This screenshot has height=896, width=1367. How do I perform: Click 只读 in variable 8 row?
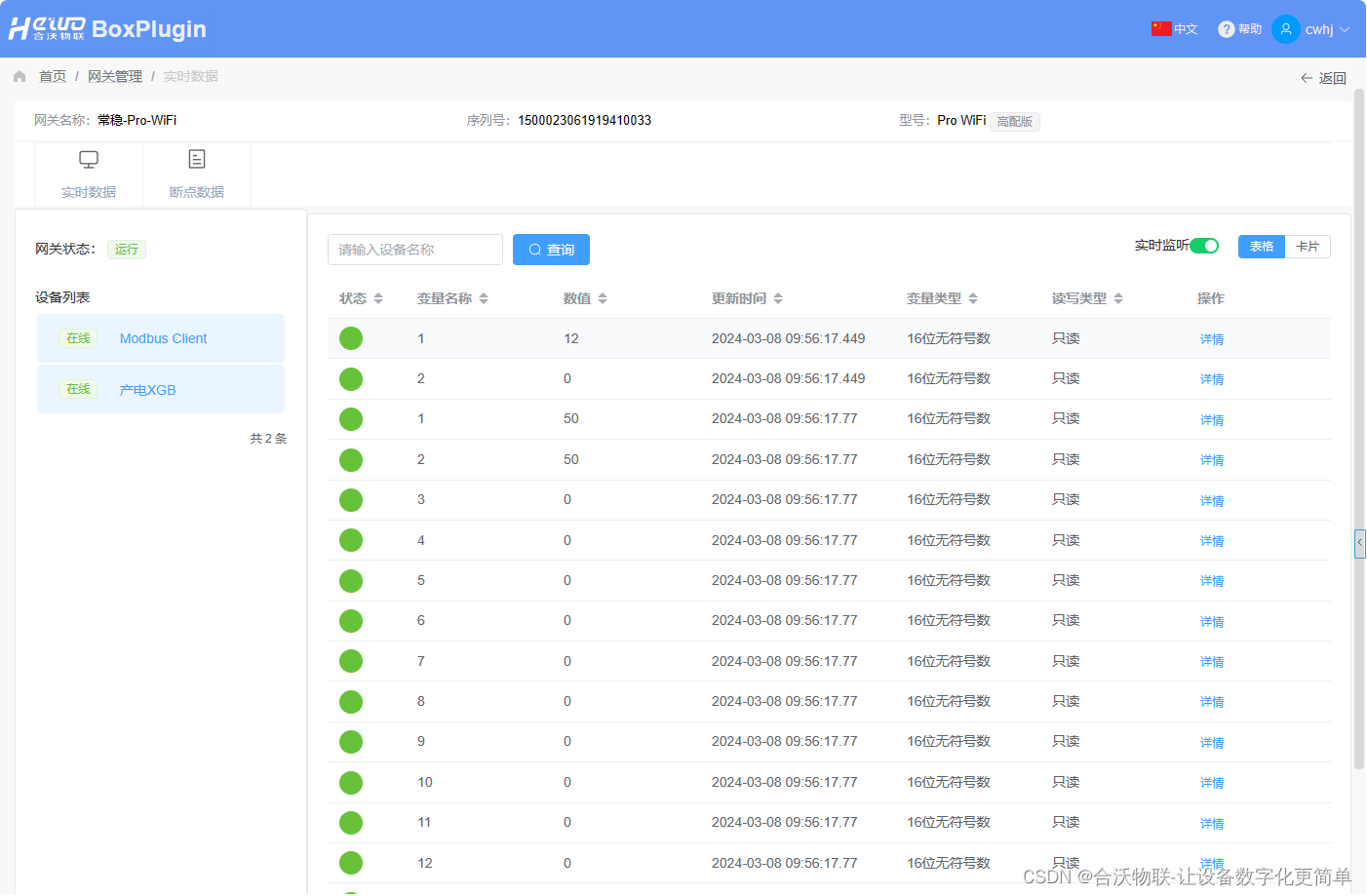[x=1066, y=701]
